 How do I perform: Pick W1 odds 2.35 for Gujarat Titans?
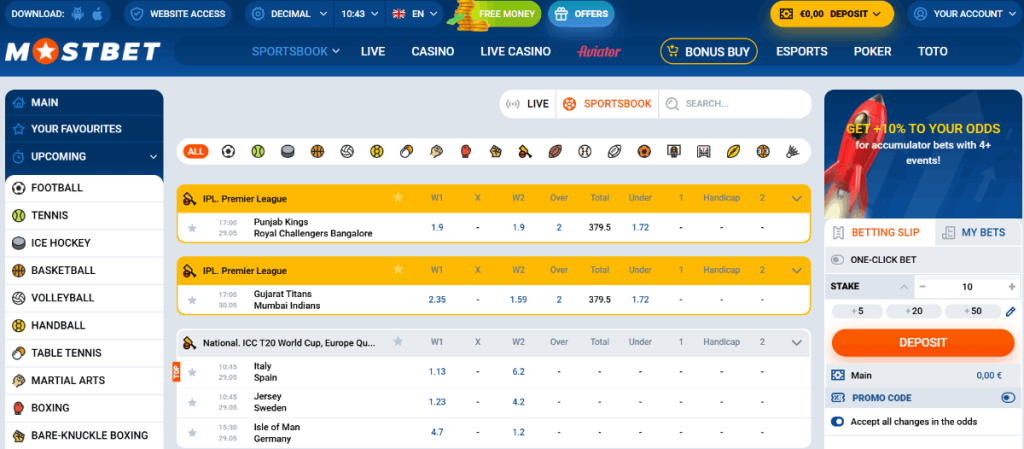click(437, 300)
